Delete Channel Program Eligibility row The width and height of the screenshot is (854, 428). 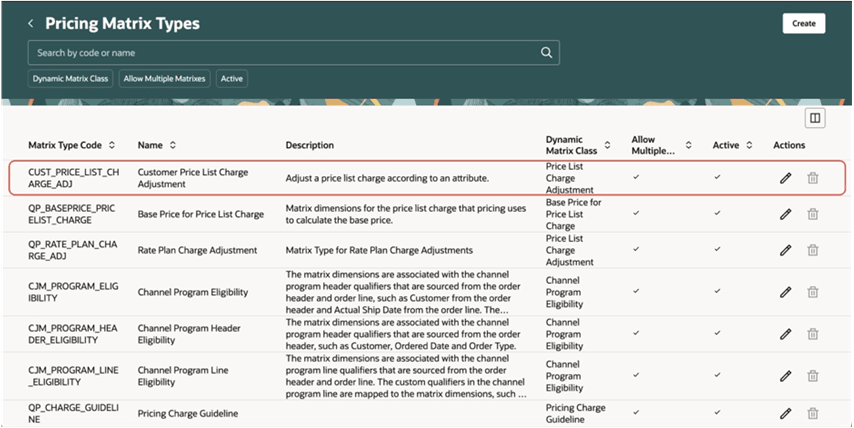pos(813,292)
